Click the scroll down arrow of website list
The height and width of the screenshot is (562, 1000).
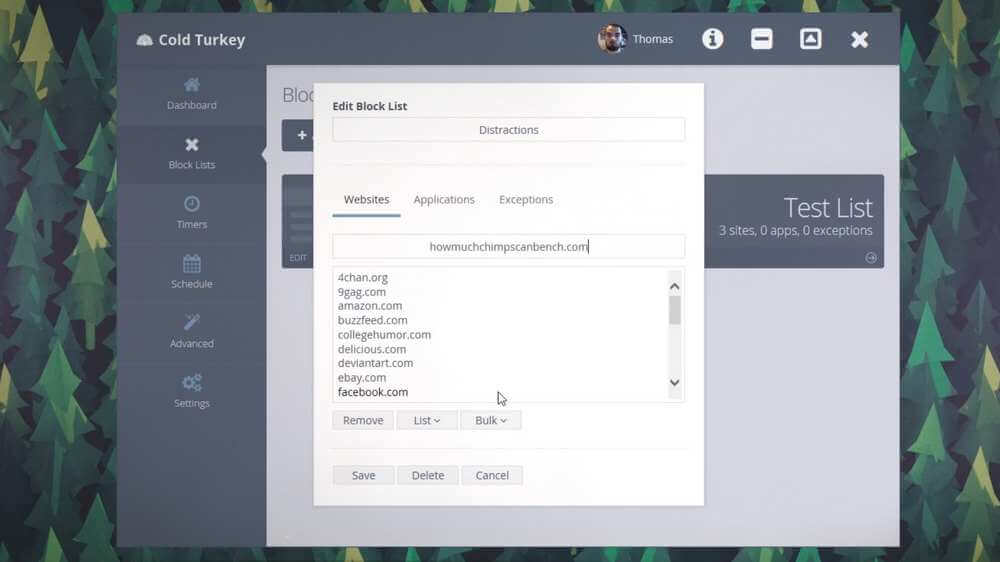[675, 383]
